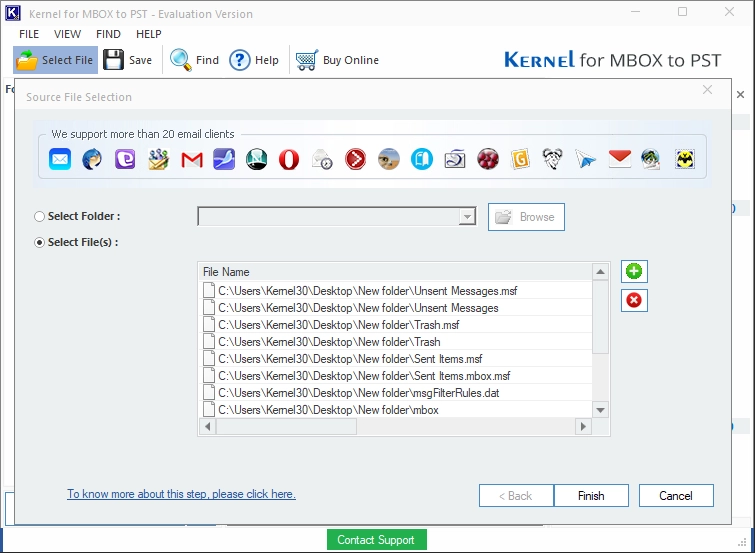The height and width of the screenshot is (553, 755).
Task: Click the Sylpheed S envelope icon
Action: [455, 159]
